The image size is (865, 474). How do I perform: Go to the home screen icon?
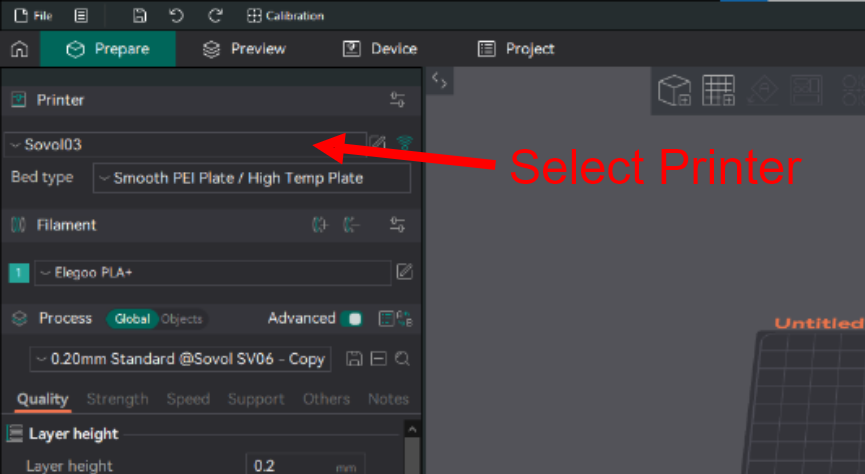[19, 49]
